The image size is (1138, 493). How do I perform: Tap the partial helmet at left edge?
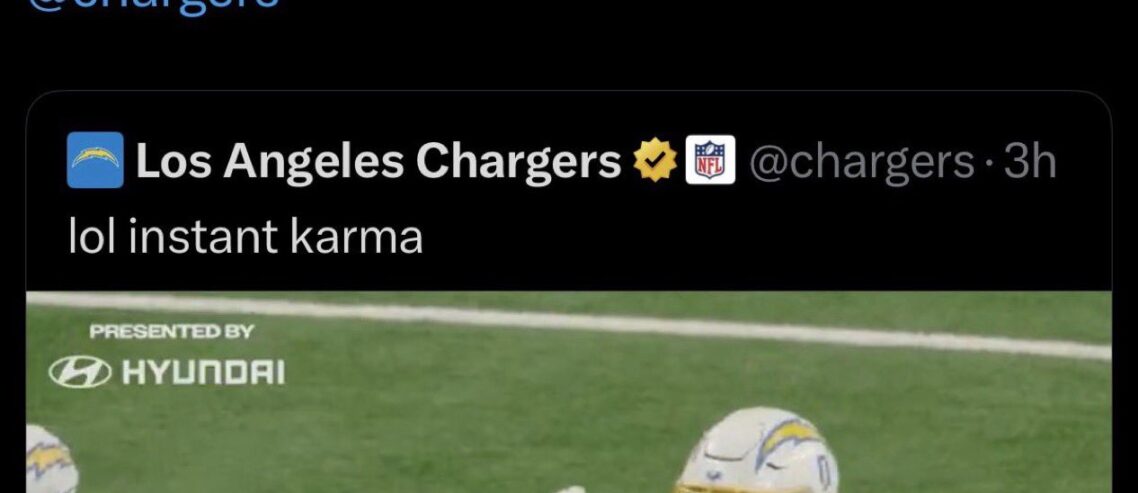52,459
